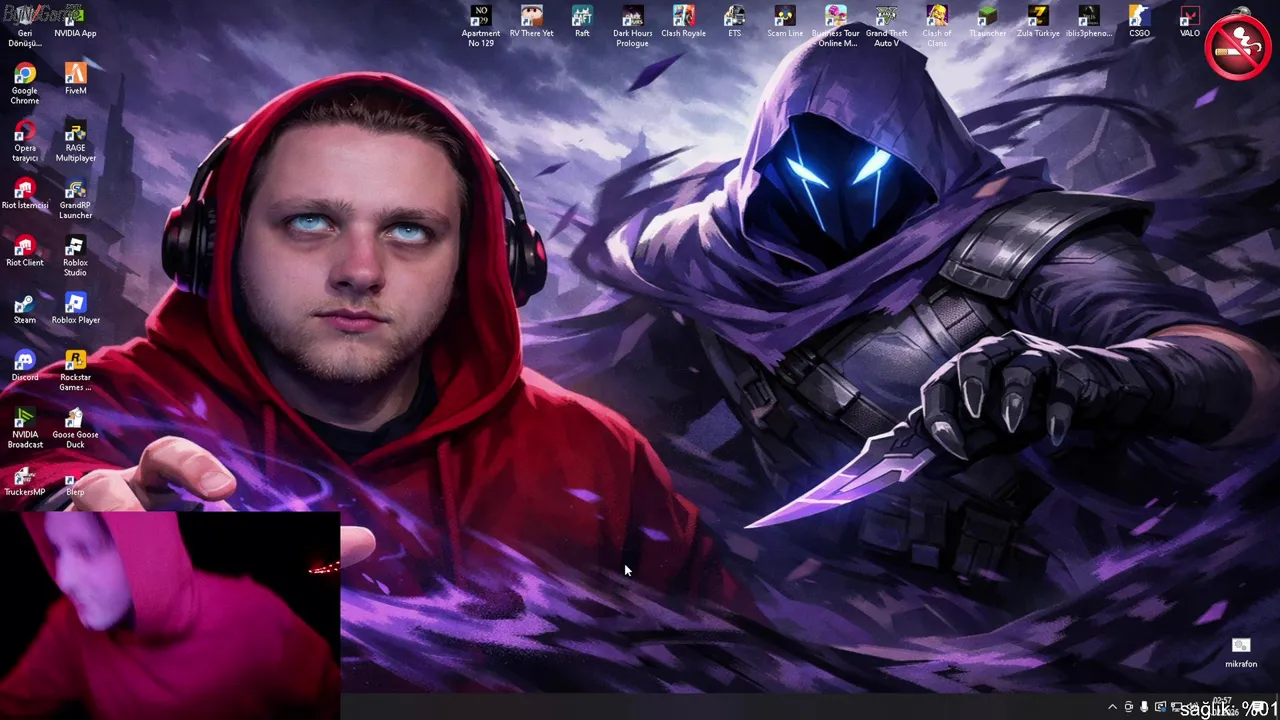
Task: Select the Riot Client shortcut
Action: tap(25, 251)
